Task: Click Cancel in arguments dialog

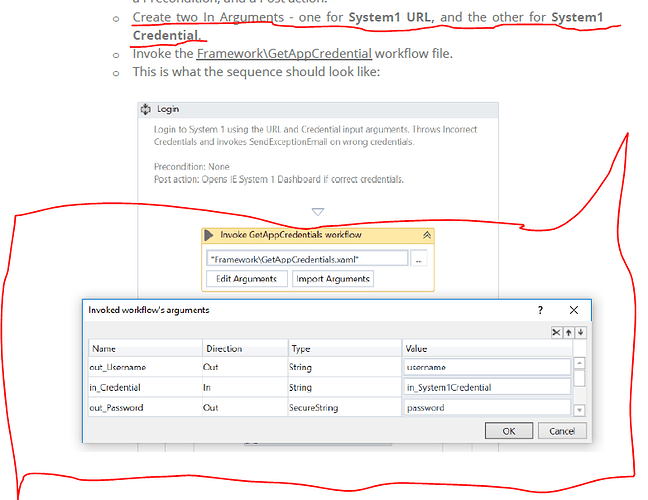Action: 562,431
